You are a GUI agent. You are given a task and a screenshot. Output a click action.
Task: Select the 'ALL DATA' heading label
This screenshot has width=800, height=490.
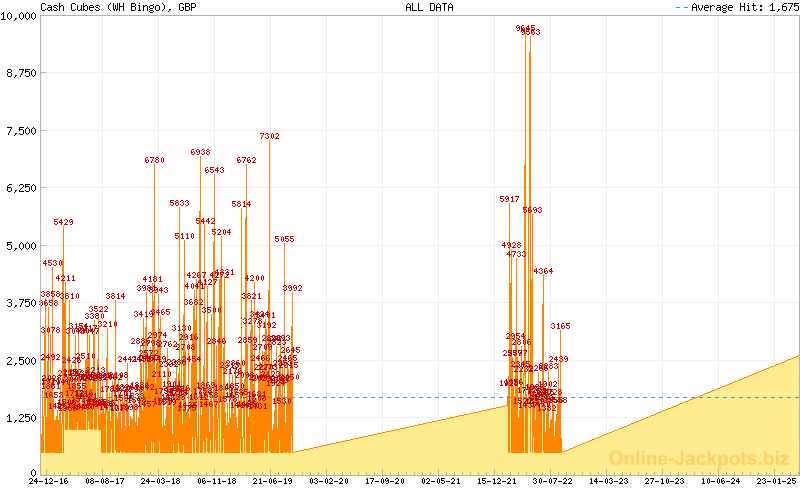pyautogui.click(x=429, y=7)
